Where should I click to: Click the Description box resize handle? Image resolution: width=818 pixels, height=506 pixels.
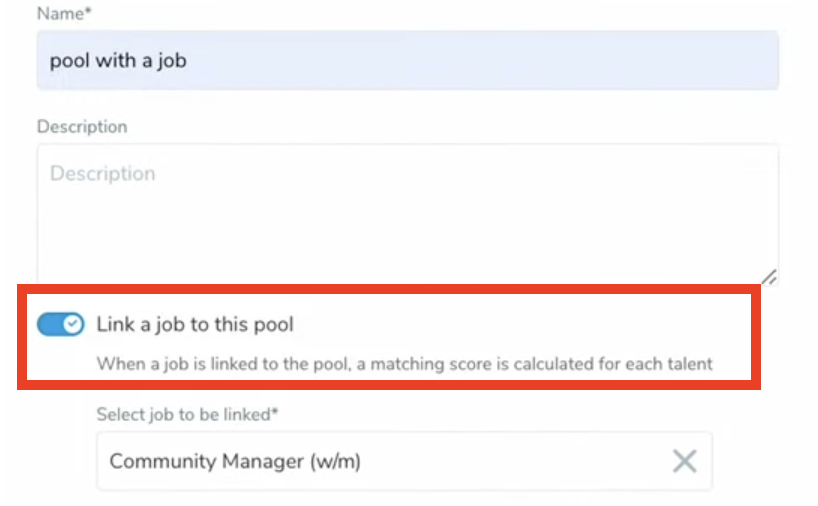[769, 278]
